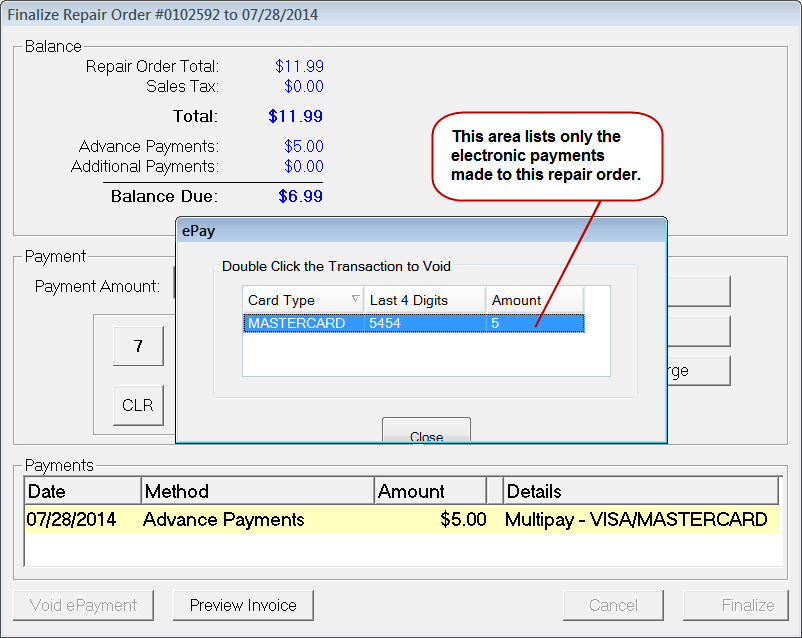The height and width of the screenshot is (638, 802).
Task: Click the Void ePayment button
Action: [83, 605]
